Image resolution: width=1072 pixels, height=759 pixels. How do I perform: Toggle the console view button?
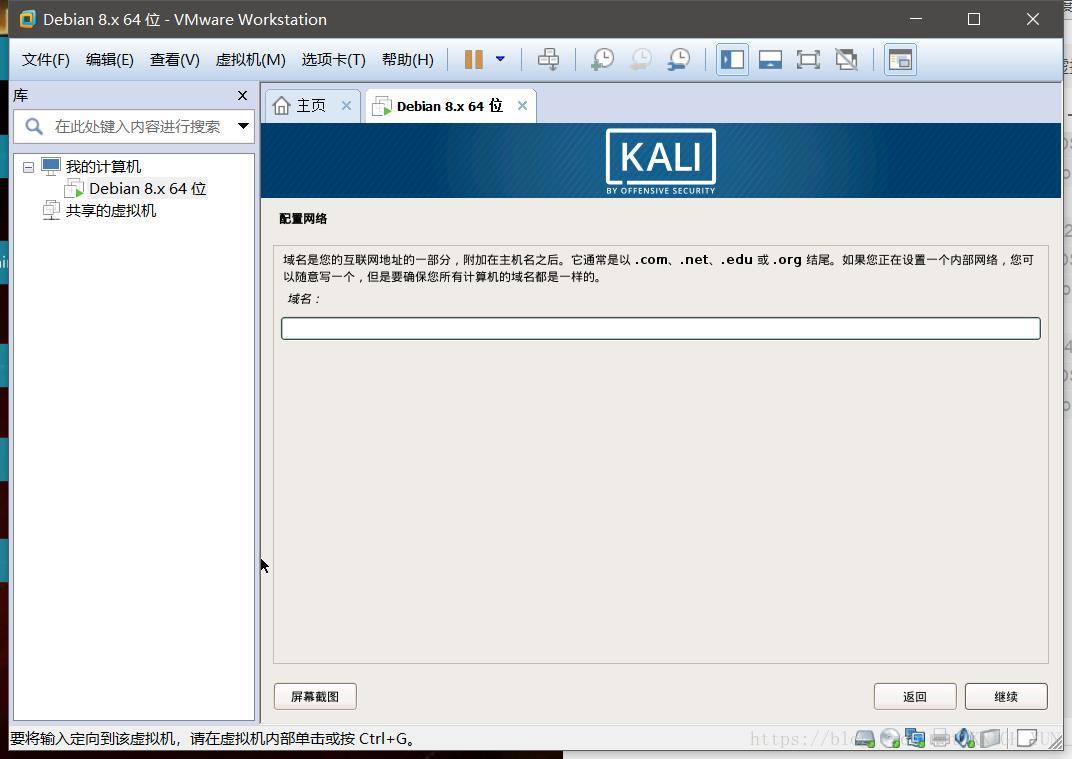pyautogui.click(x=900, y=59)
